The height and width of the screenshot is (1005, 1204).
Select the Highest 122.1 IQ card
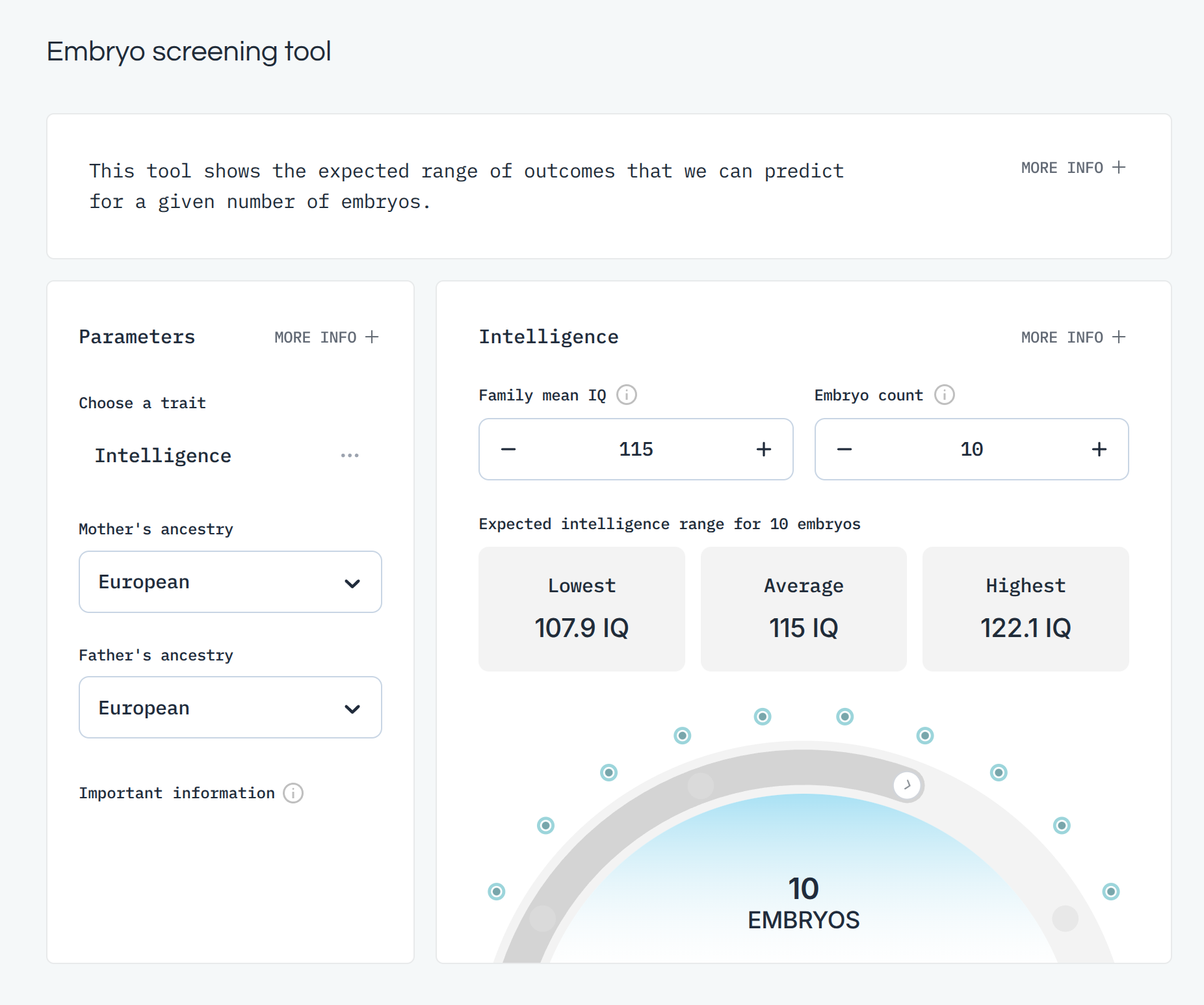[x=1026, y=609]
